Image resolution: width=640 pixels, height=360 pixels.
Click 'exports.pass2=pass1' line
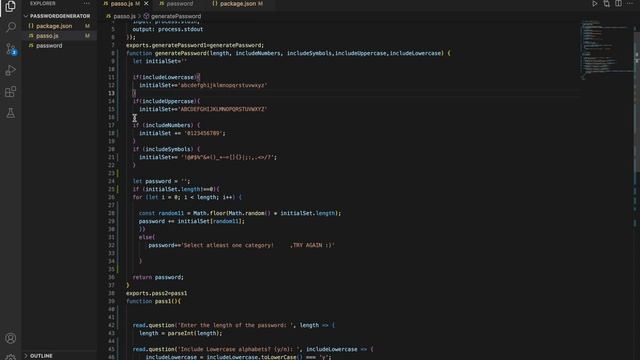[157, 293]
